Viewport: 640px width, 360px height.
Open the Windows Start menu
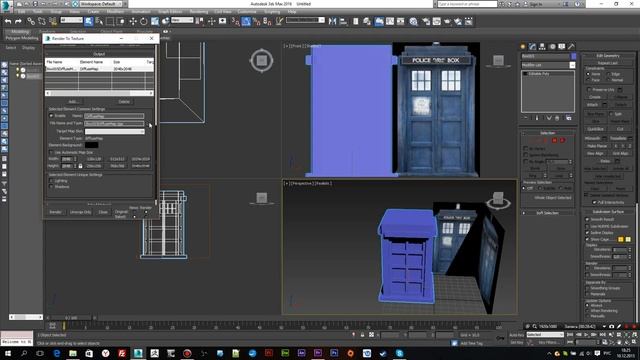[x=8, y=353]
